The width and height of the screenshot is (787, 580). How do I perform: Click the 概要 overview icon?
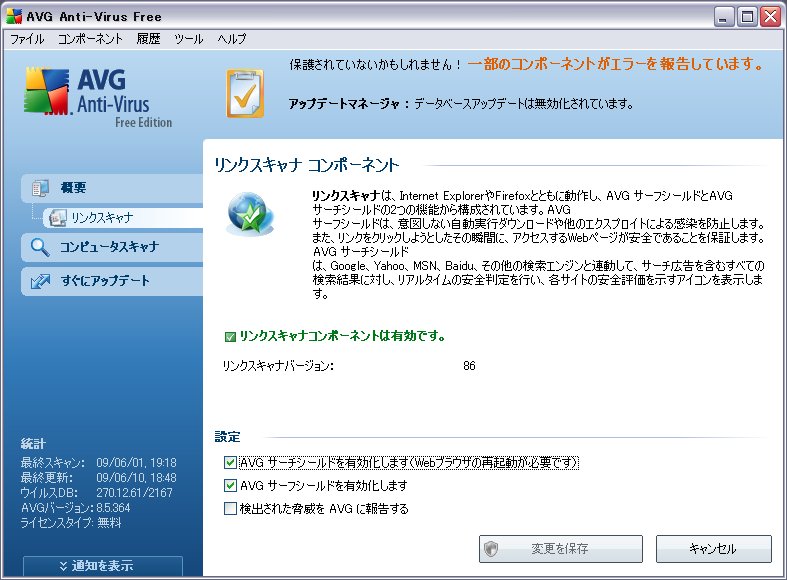(x=40, y=188)
